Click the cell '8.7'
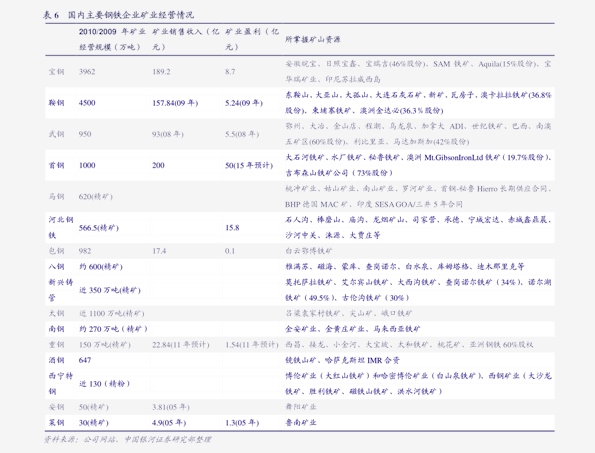Viewport: 595px width, 453px height. click(230, 72)
